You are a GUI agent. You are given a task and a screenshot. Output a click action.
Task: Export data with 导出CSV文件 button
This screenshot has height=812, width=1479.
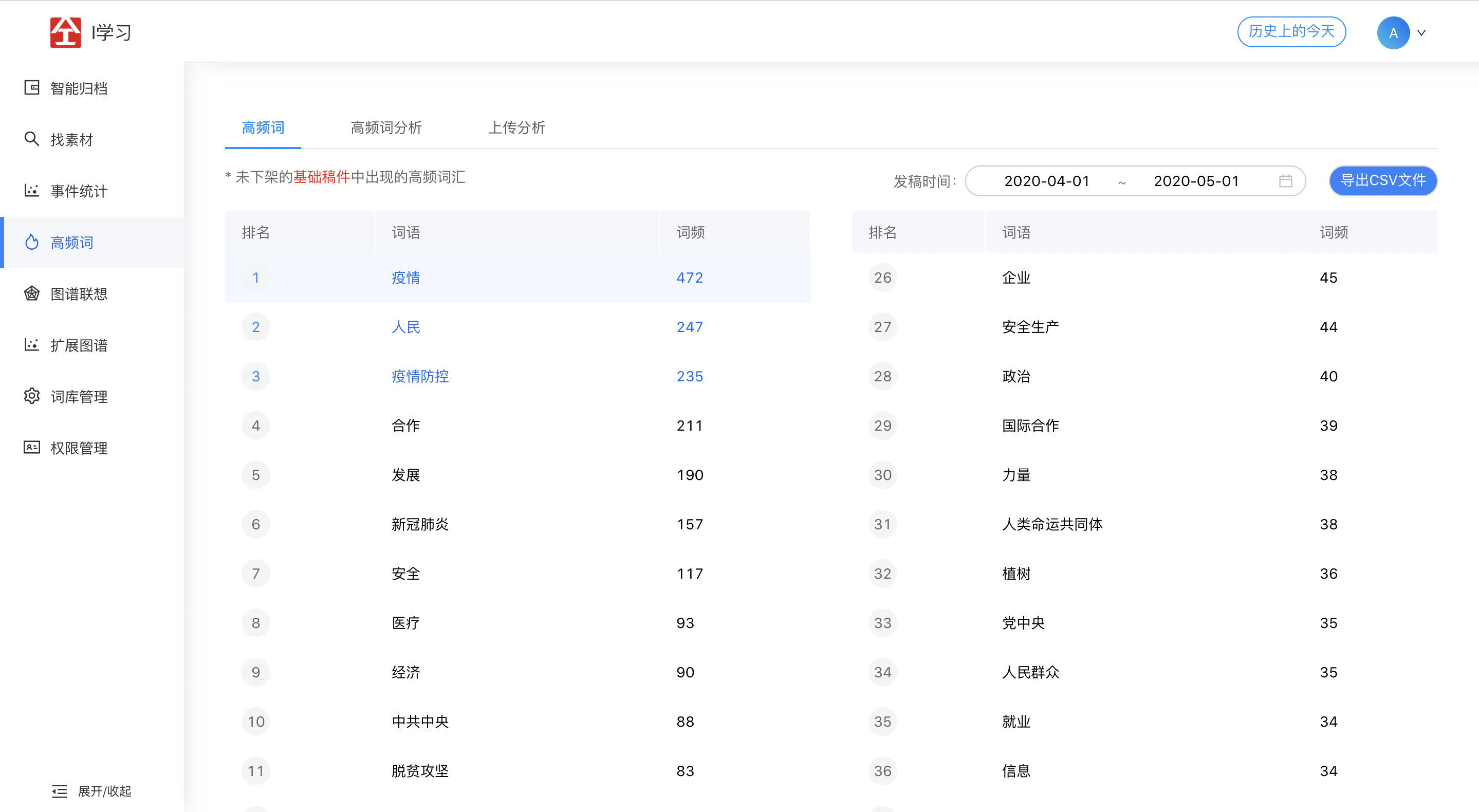pyautogui.click(x=1382, y=181)
